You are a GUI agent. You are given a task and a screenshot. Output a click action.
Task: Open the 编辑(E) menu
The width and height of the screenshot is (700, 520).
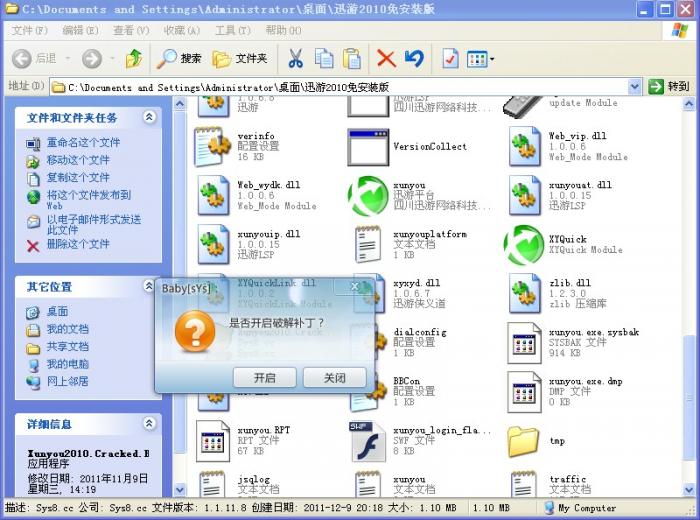click(80, 30)
